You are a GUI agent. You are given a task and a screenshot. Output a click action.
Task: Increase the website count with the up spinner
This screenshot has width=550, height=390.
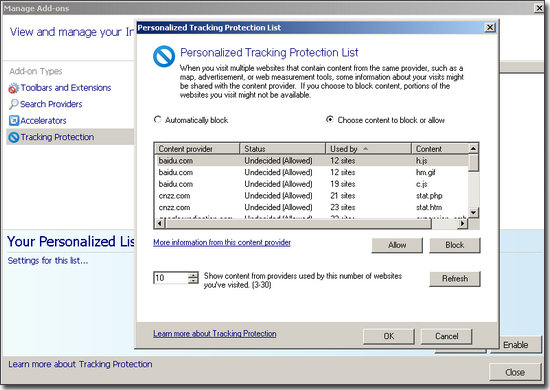point(193,275)
